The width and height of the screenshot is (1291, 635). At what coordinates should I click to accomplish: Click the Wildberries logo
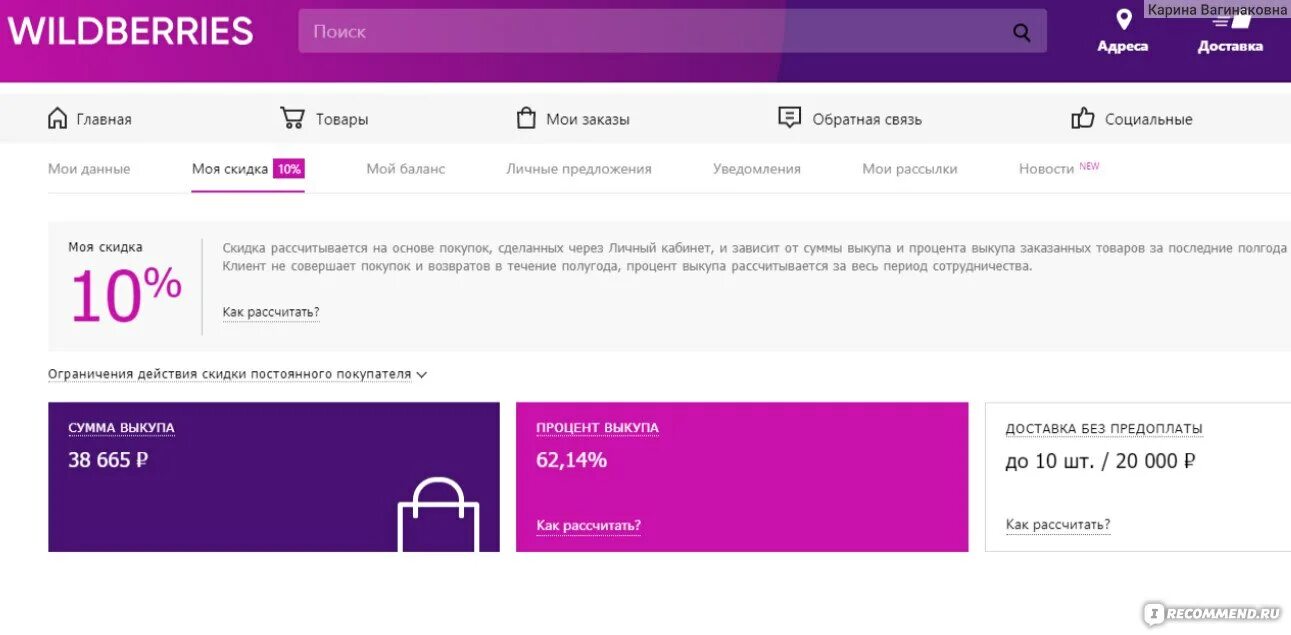[131, 31]
